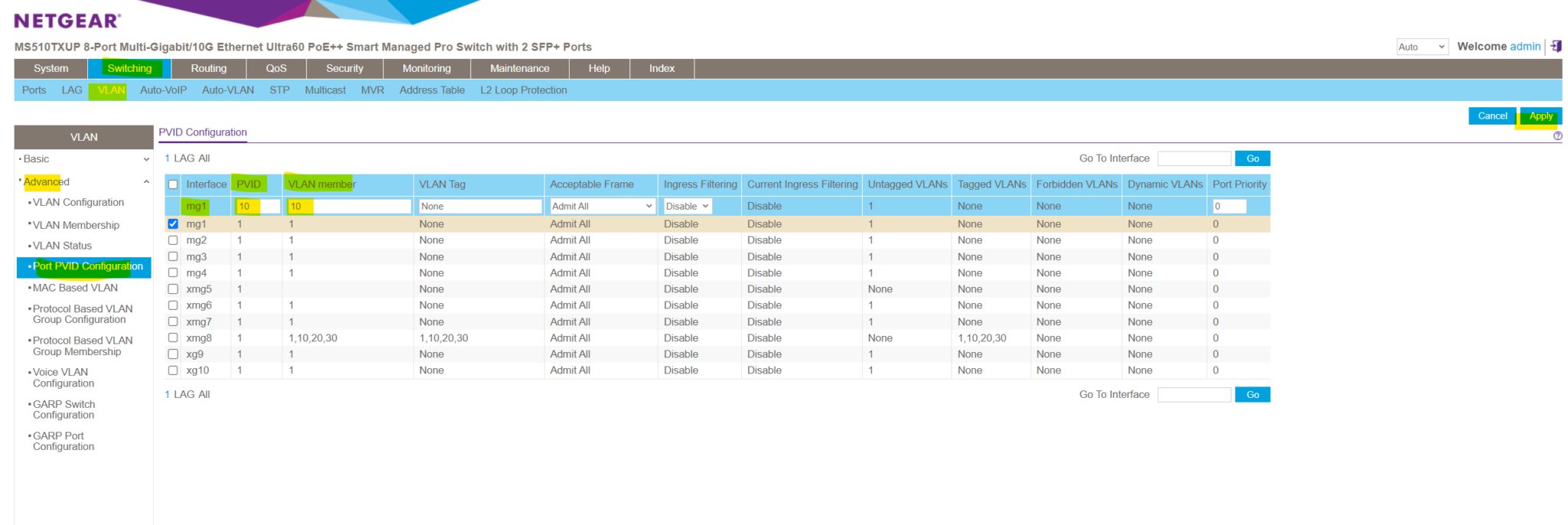
Task: Open the Help main tab
Action: [599, 68]
